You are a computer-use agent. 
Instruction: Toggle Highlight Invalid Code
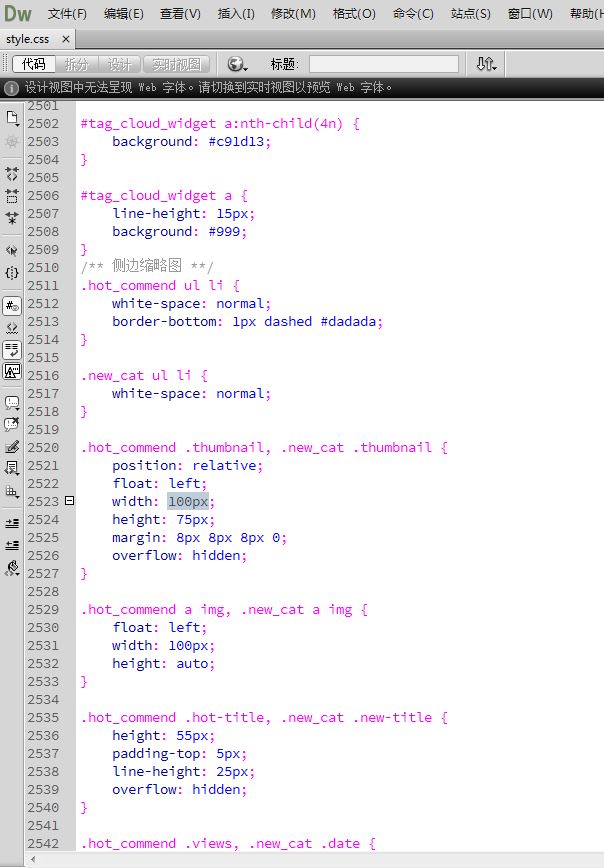coord(12,328)
